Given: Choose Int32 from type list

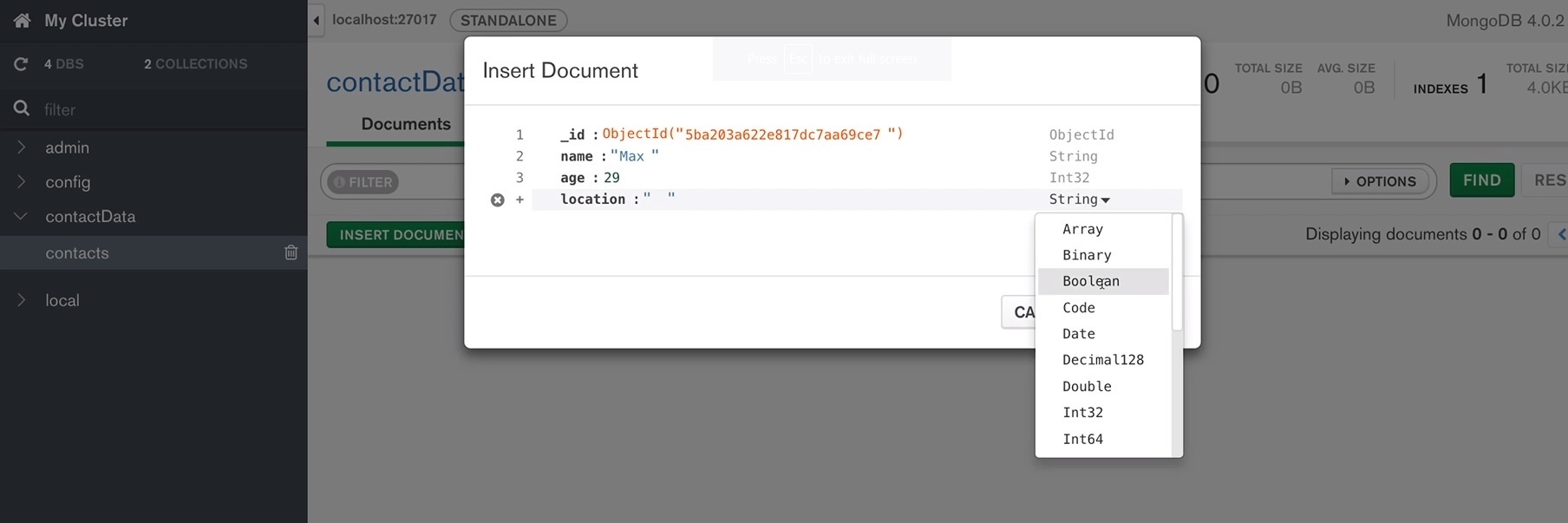Looking at the screenshot, I should (1103, 413).
